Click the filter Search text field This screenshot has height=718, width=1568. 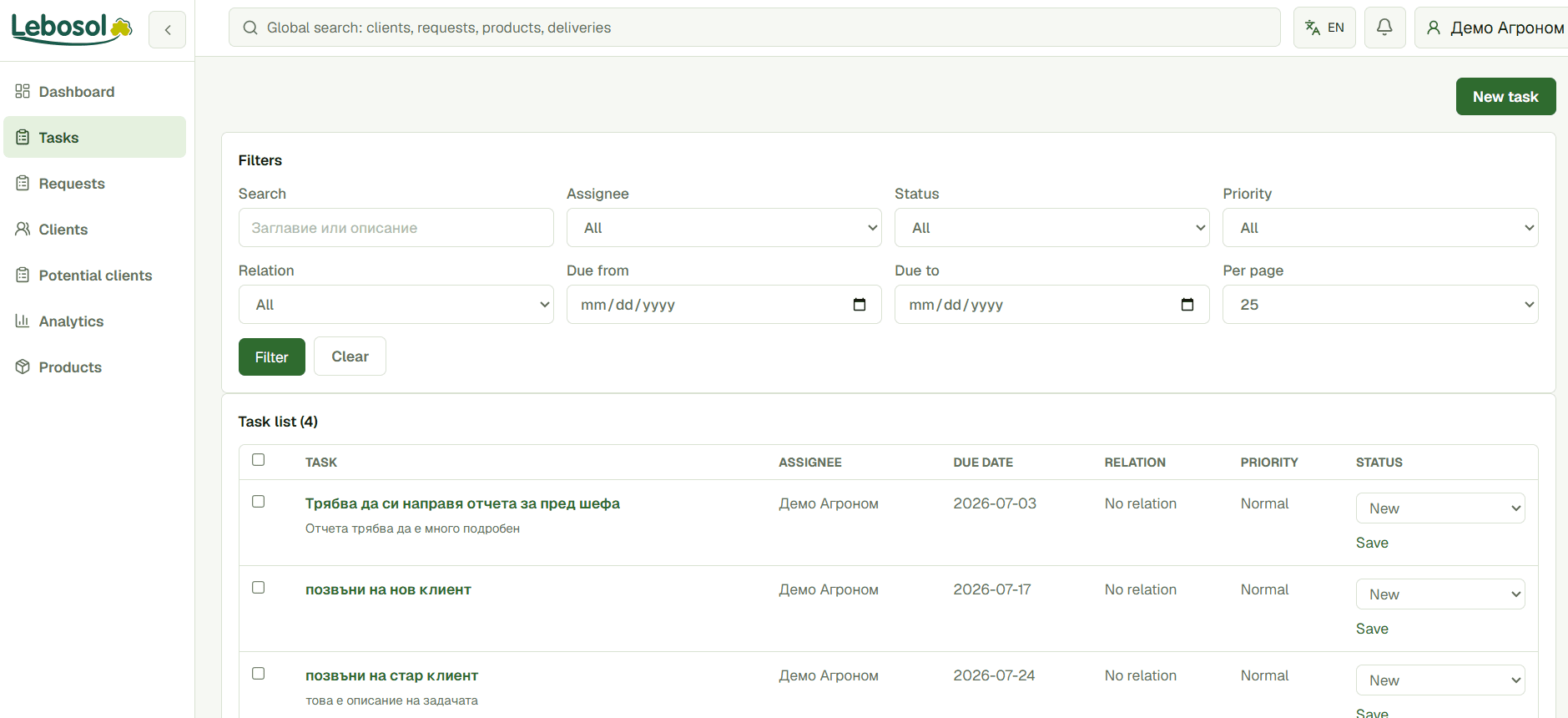pyautogui.click(x=396, y=228)
